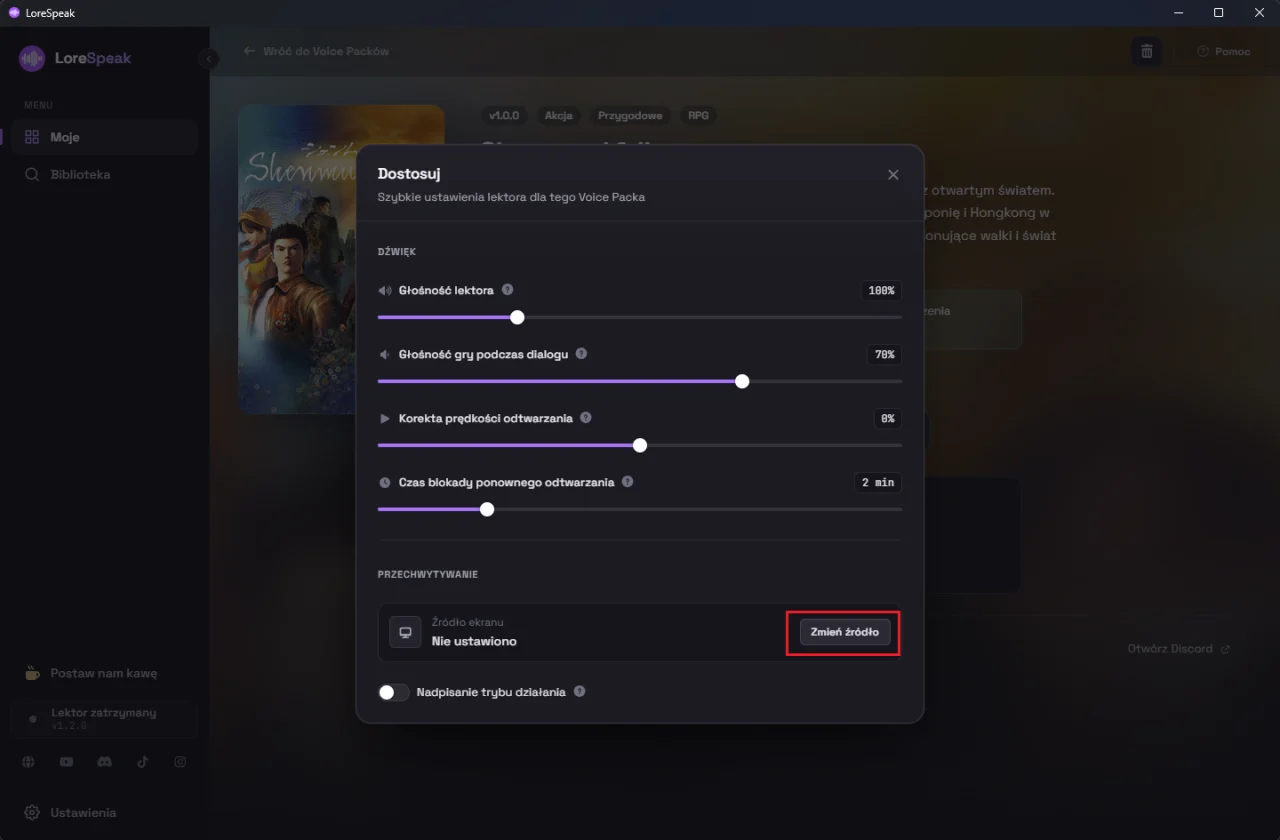Image resolution: width=1280 pixels, height=840 pixels.
Task: Open the YouTube icon in sidebar
Action: (x=66, y=762)
